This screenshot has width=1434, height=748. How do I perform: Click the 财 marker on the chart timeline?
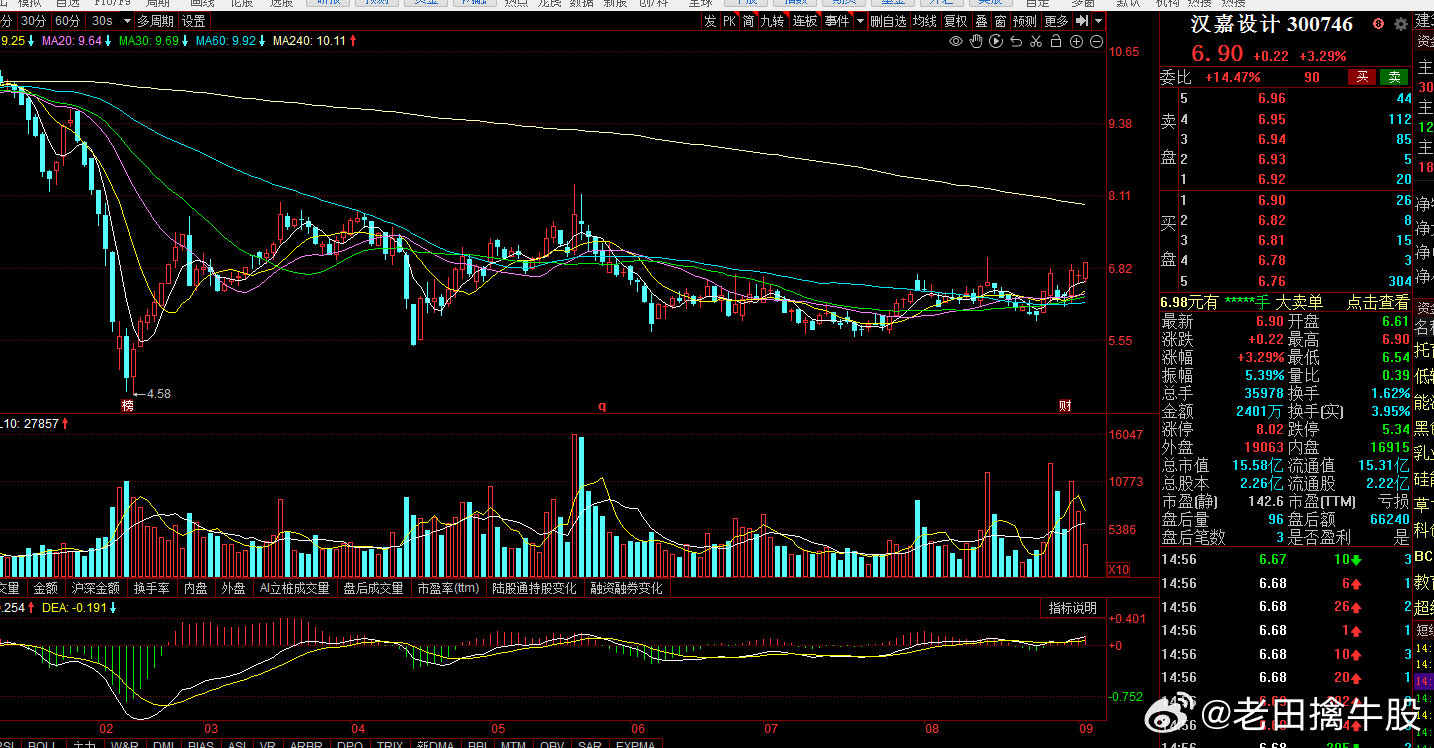point(1066,406)
